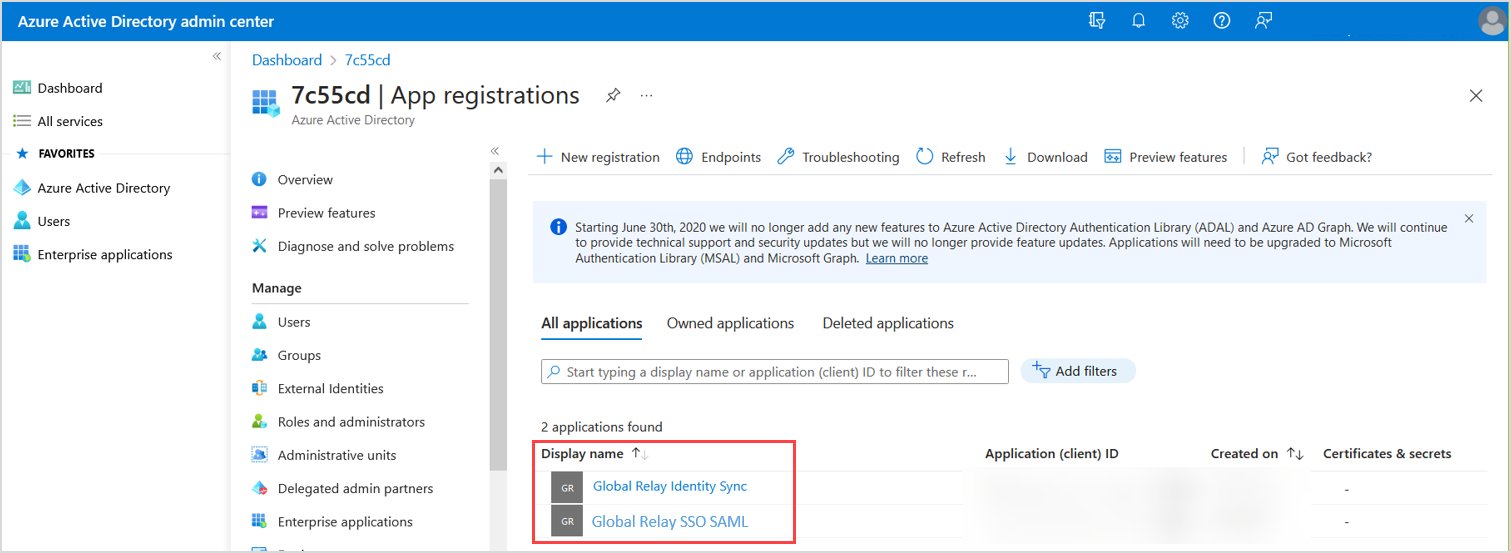Image resolution: width=1511 pixels, height=553 pixels.
Task: Click the 7c55cd breadcrumb link
Action: pyautogui.click(x=367, y=60)
